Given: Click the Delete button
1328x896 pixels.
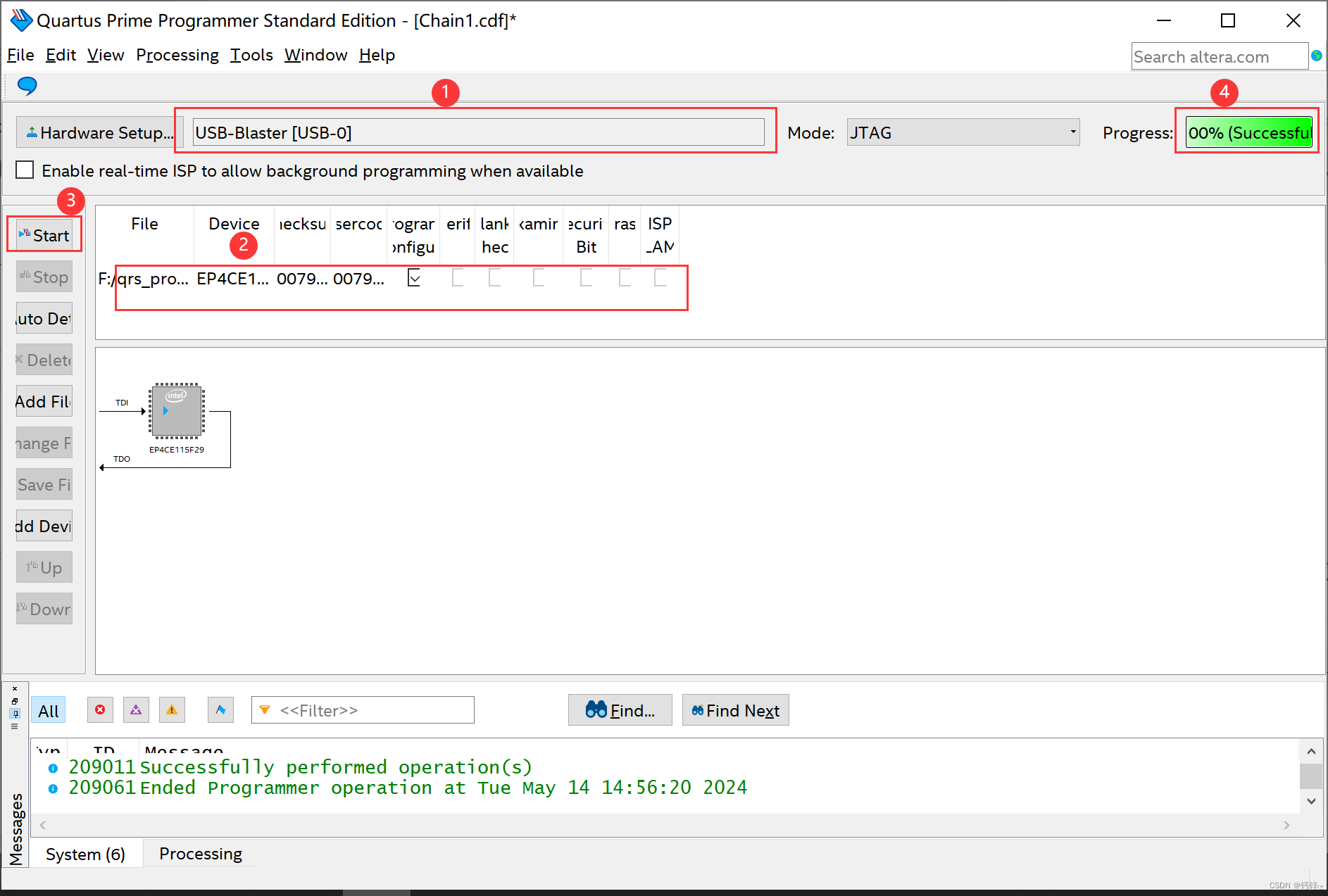Looking at the screenshot, I should (x=44, y=360).
